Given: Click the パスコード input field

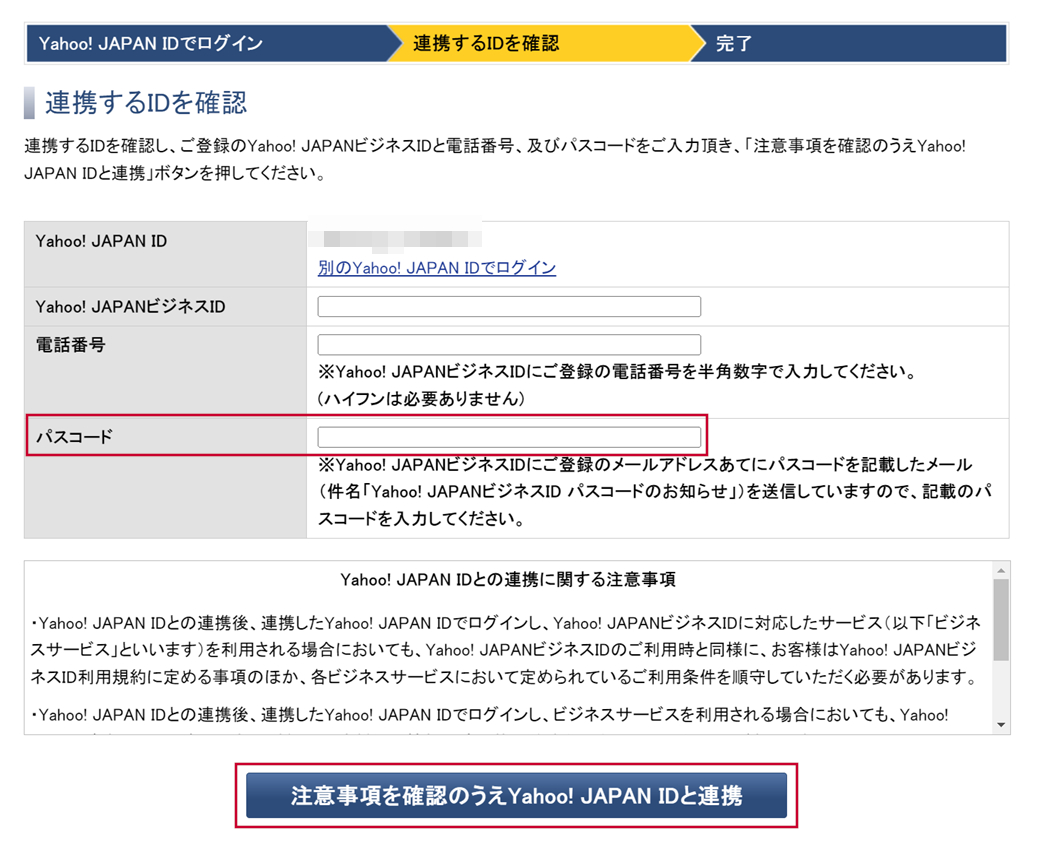Looking at the screenshot, I should [x=509, y=436].
